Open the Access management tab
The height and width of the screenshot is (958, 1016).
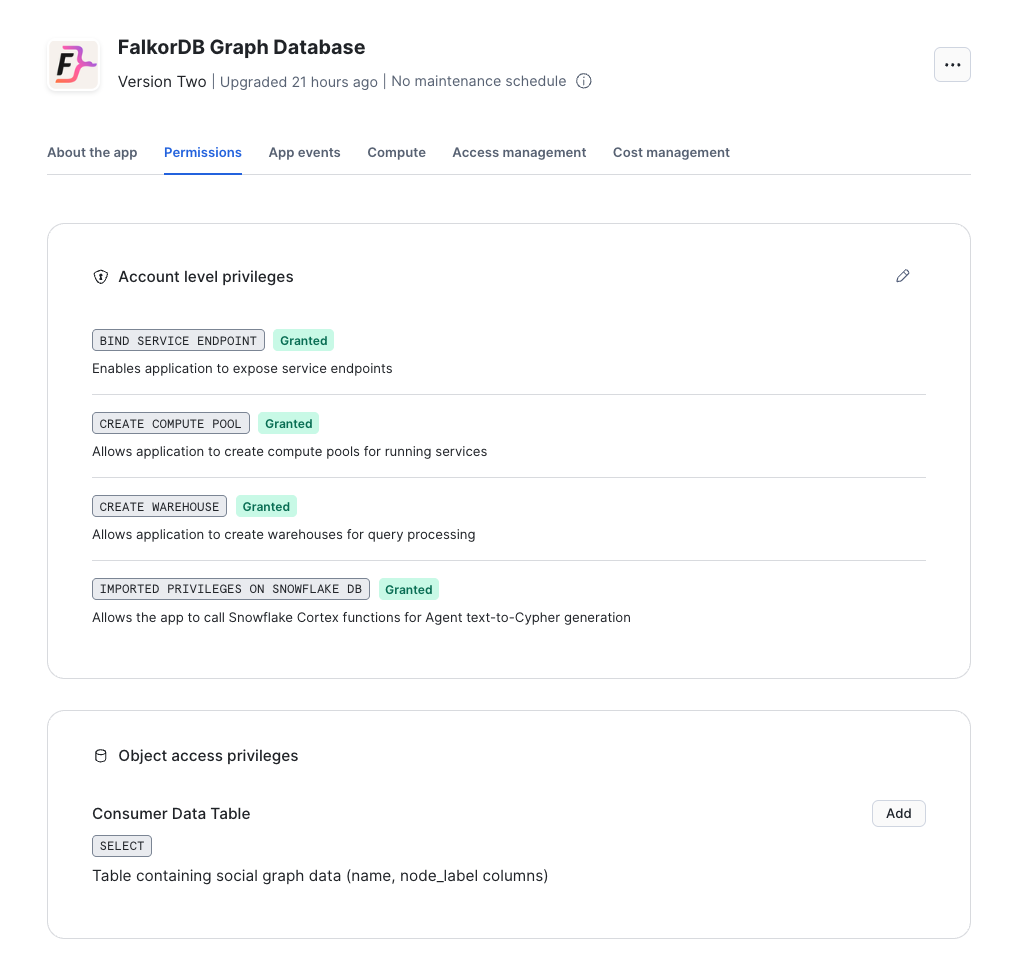(x=519, y=152)
